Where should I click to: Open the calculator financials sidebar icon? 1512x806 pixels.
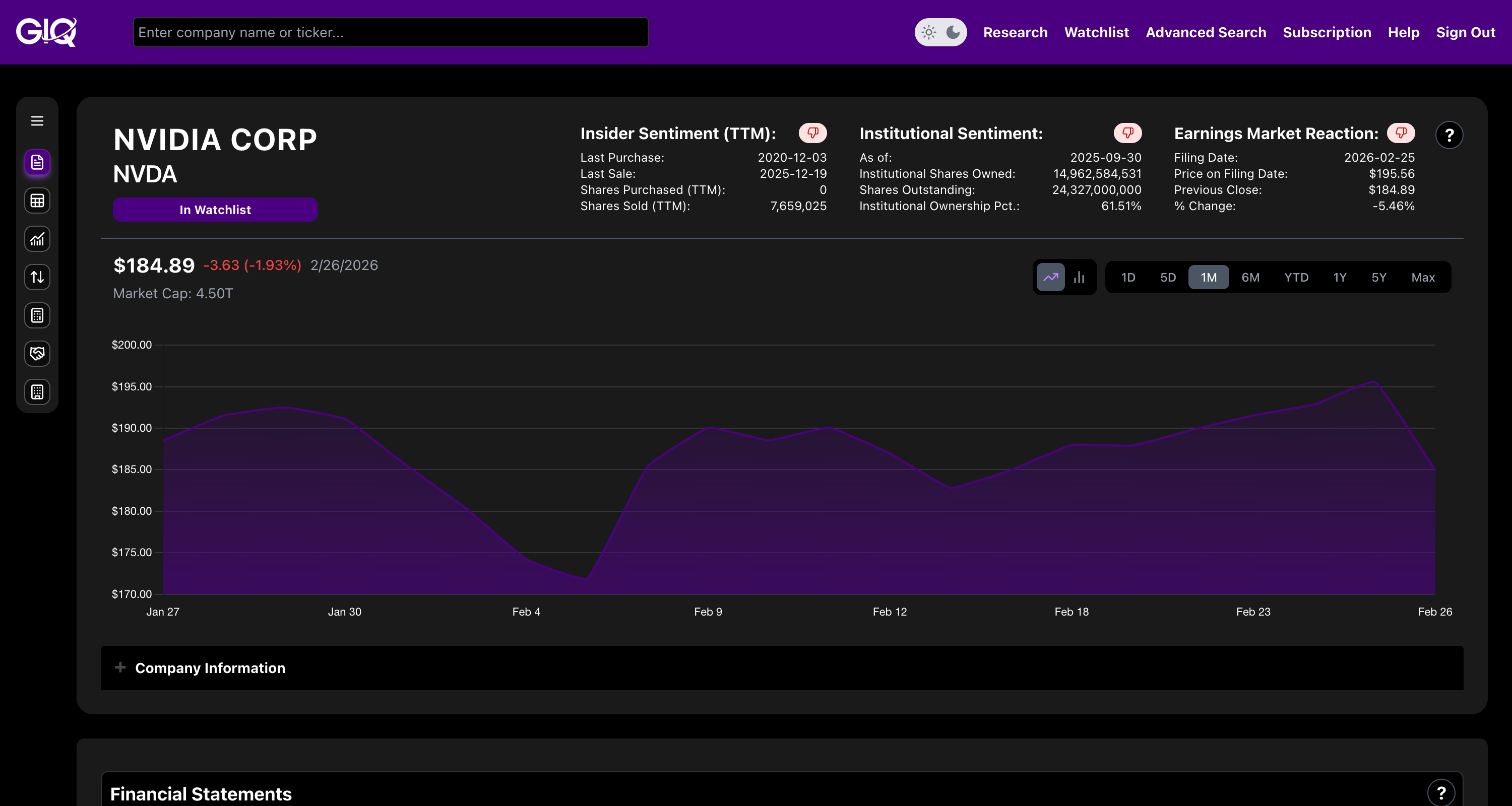37,315
